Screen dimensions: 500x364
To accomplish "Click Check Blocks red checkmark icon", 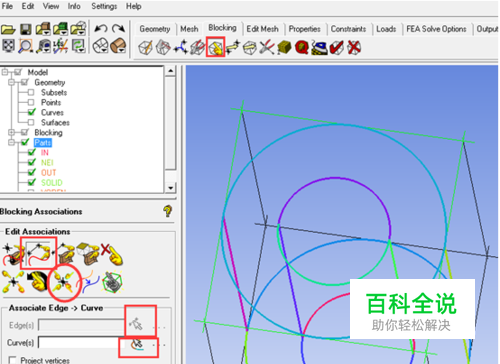I will (337, 47).
